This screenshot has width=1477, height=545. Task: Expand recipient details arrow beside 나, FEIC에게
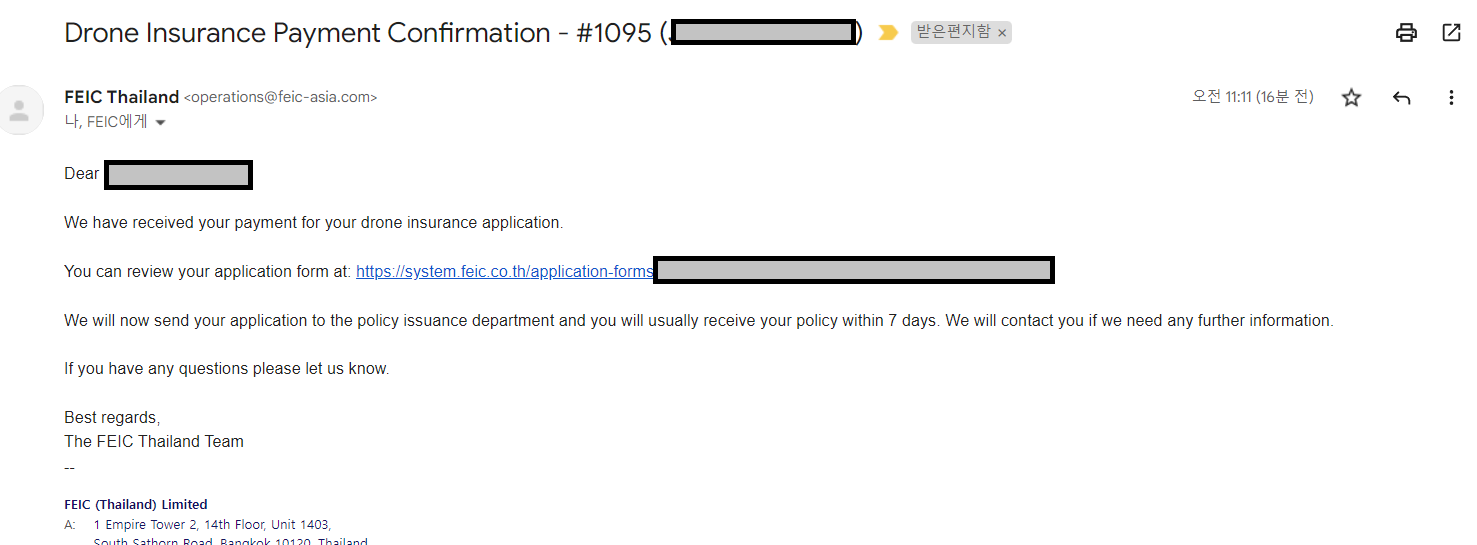[160, 123]
